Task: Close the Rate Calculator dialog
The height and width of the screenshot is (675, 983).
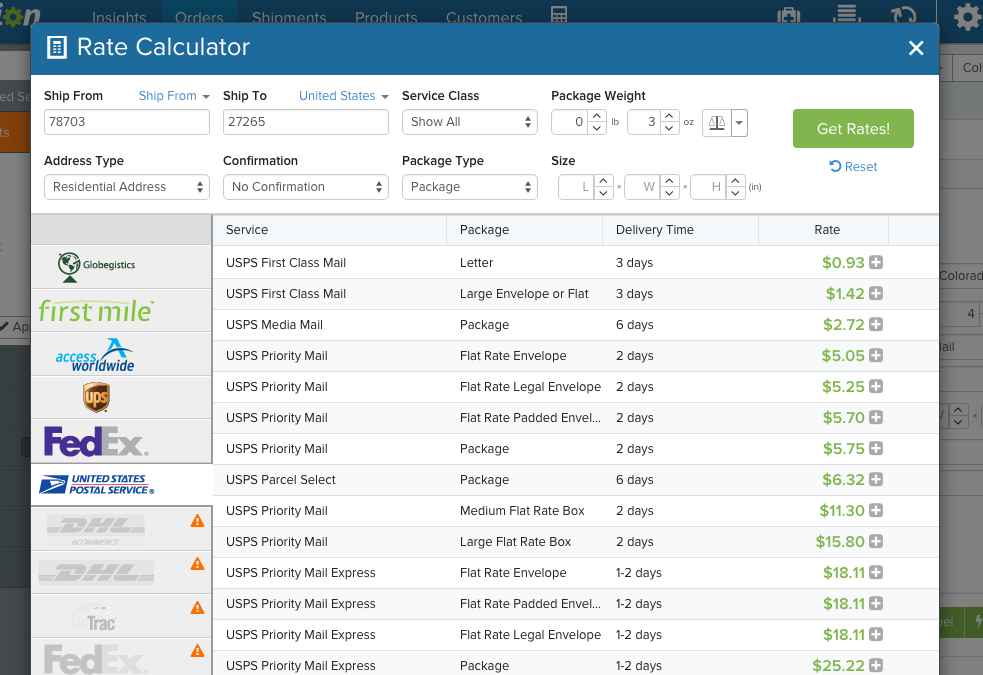Action: coord(915,48)
